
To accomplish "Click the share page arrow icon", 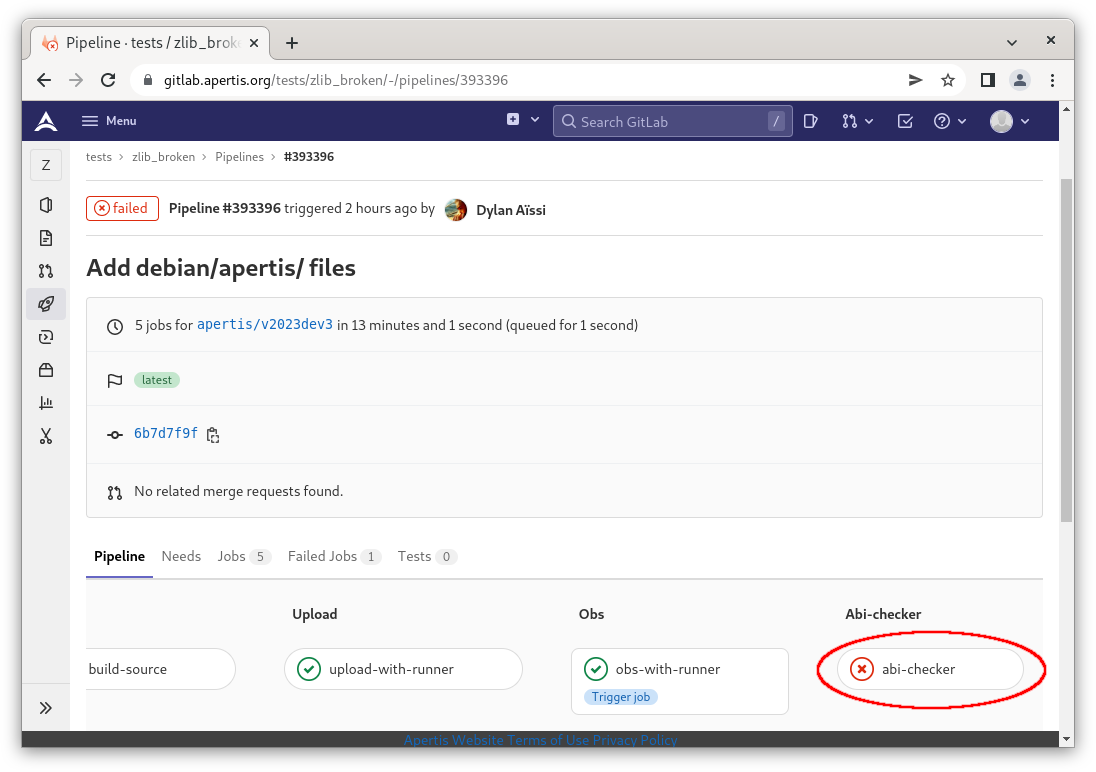I will (915, 80).
